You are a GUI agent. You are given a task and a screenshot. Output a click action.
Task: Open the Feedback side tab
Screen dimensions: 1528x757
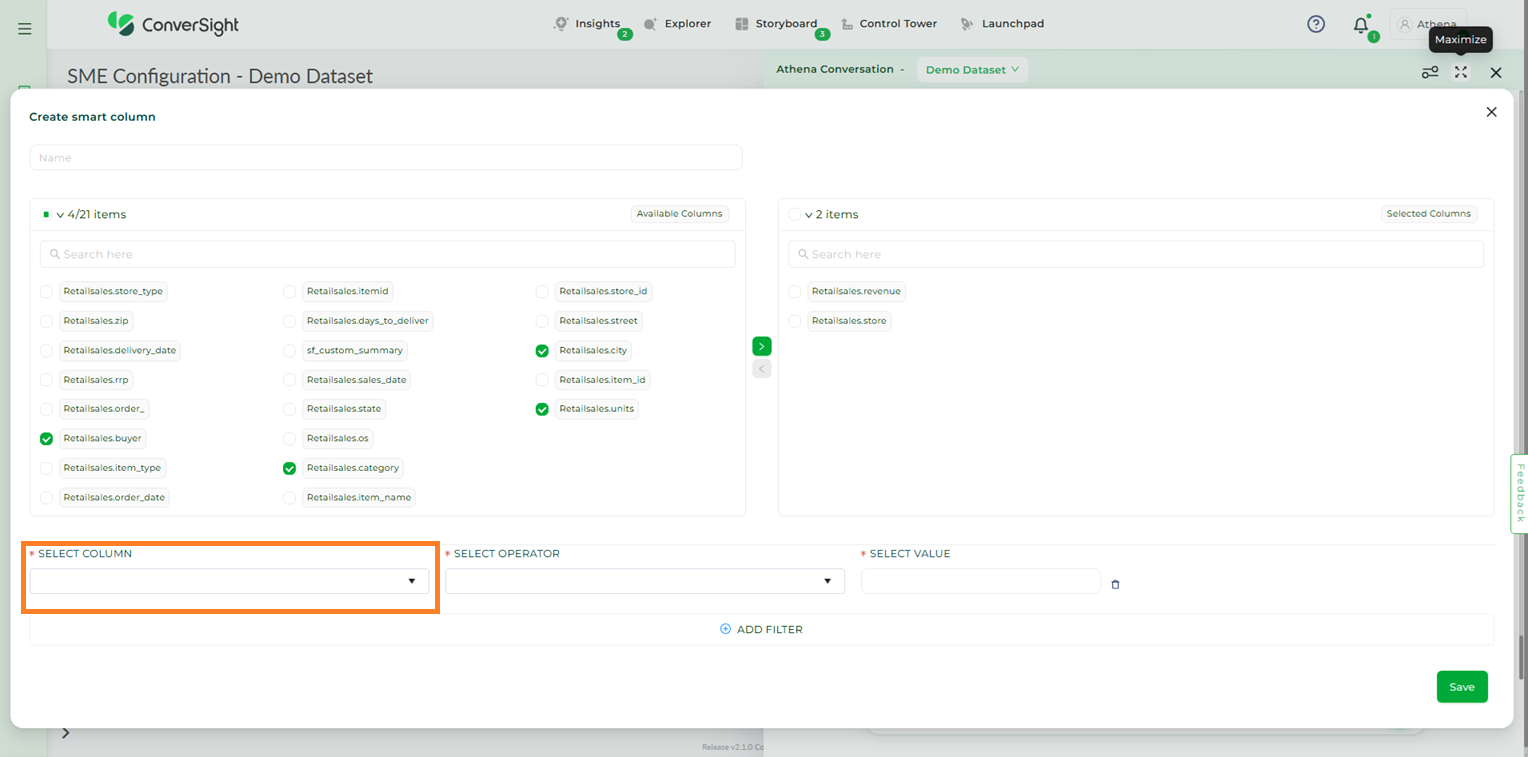[x=1519, y=493]
